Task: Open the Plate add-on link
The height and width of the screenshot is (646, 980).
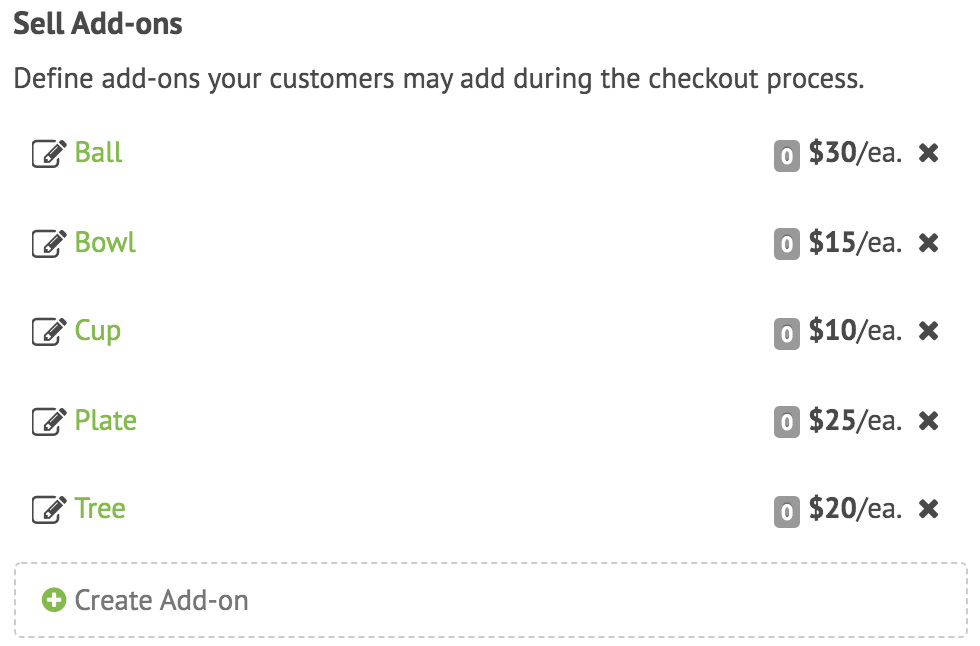Action: 105,420
